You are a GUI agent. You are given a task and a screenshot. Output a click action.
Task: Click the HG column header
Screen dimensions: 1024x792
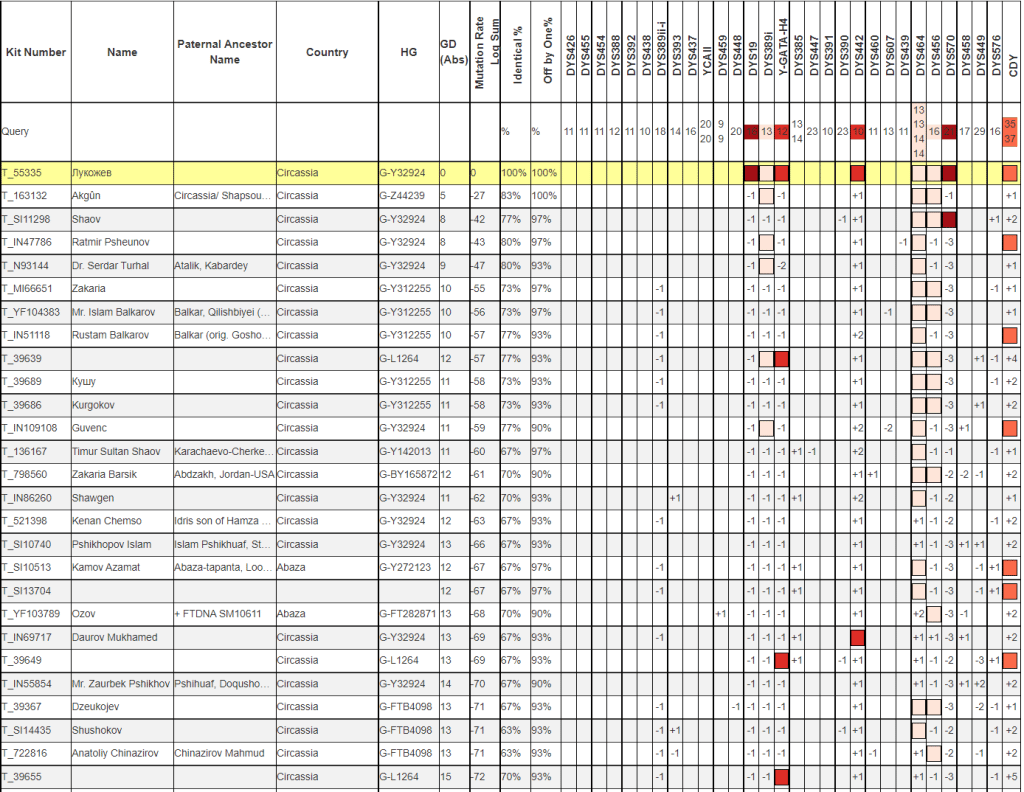click(408, 52)
